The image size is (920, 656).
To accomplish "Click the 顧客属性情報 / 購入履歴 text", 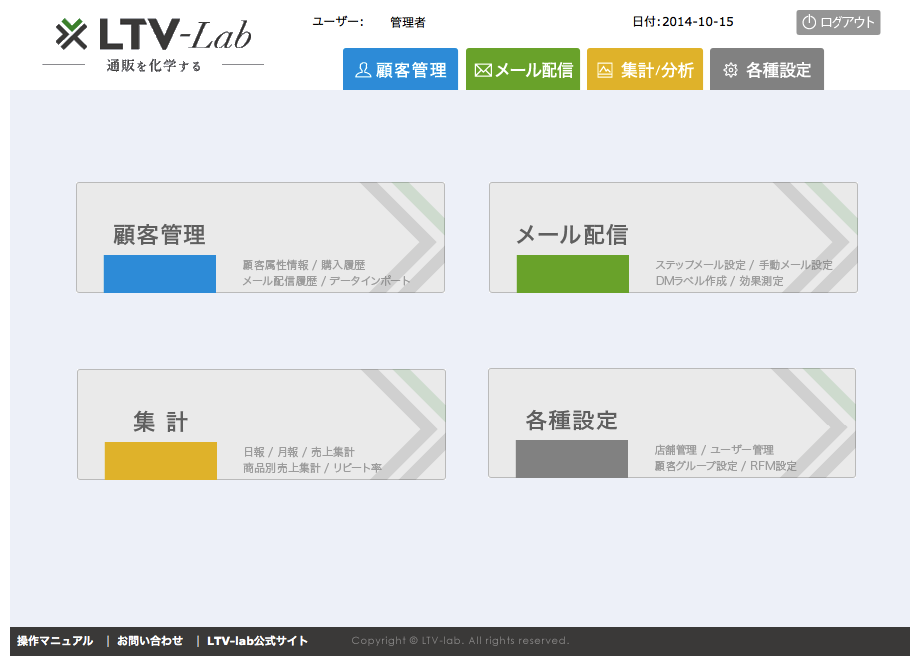I will pyautogui.click(x=304, y=265).
